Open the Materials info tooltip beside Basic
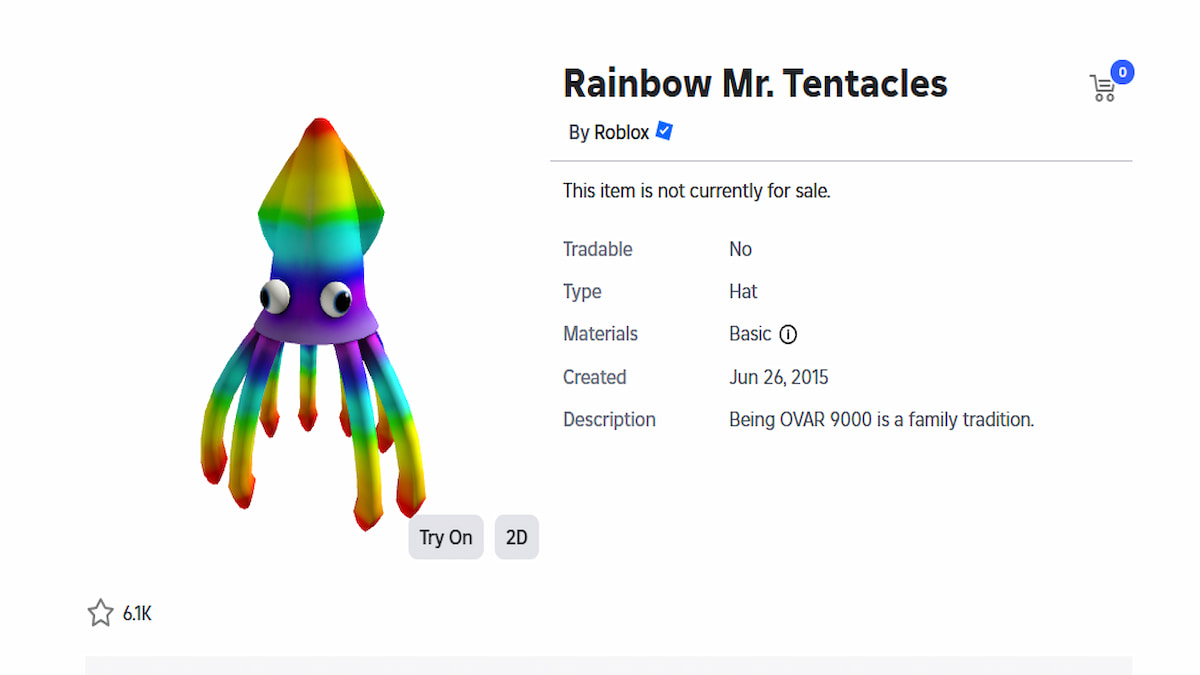1200x675 pixels. [788, 334]
